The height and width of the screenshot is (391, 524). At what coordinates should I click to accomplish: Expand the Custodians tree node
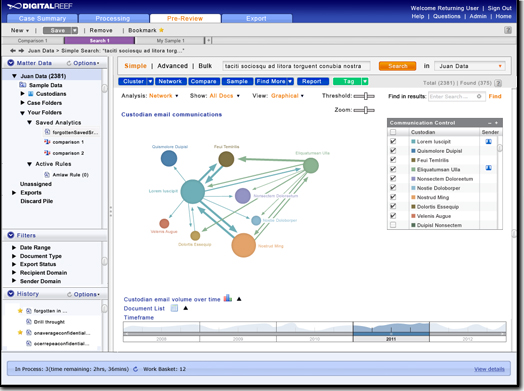click(x=22, y=94)
